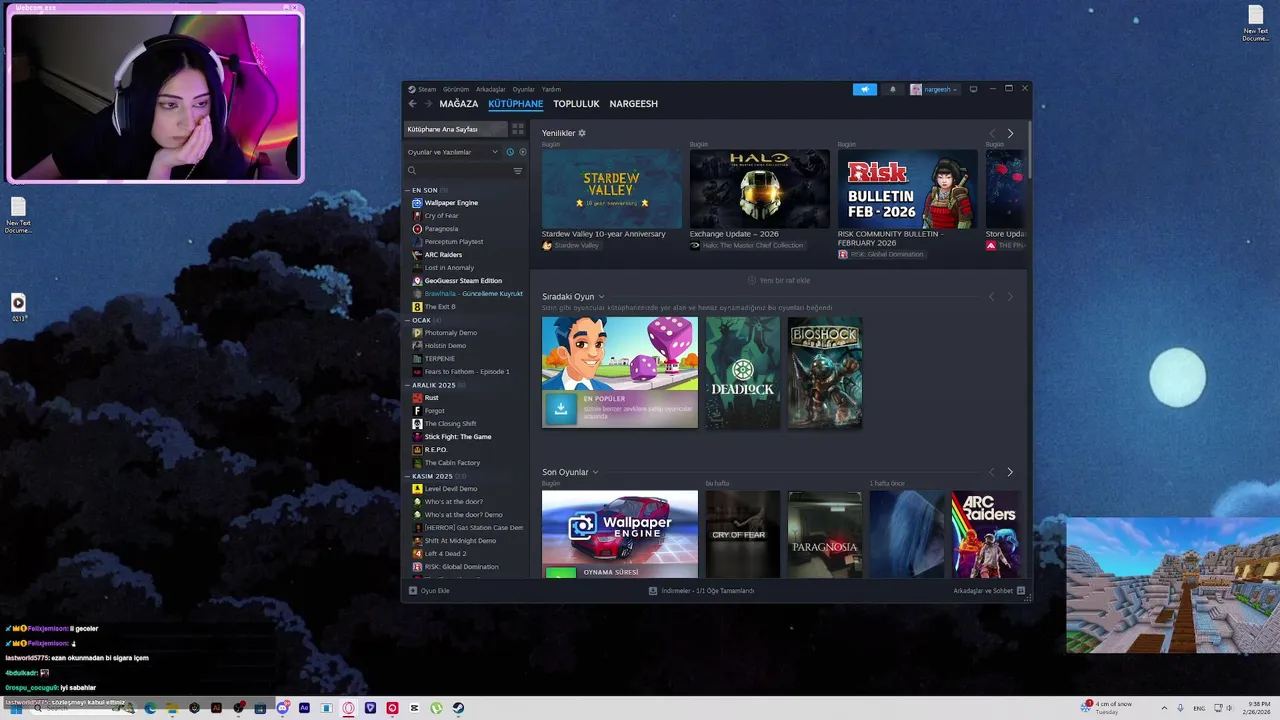Click RISK: Global Domination news link
The height and width of the screenshot is (720, 1280).
(881, 254)
